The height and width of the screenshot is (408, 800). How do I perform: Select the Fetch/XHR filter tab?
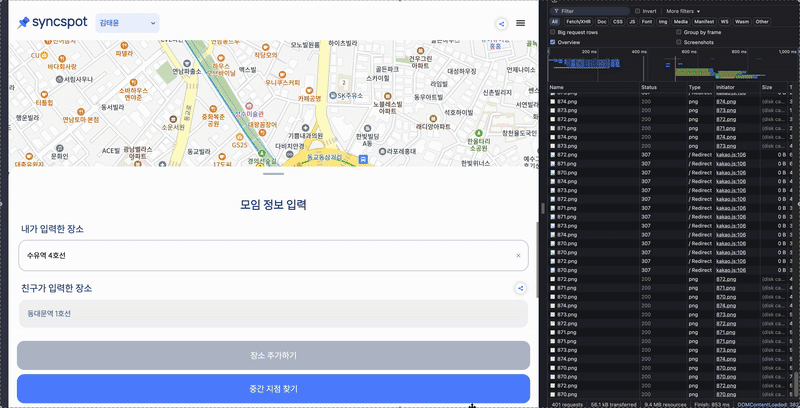click(x=579, y=21)
